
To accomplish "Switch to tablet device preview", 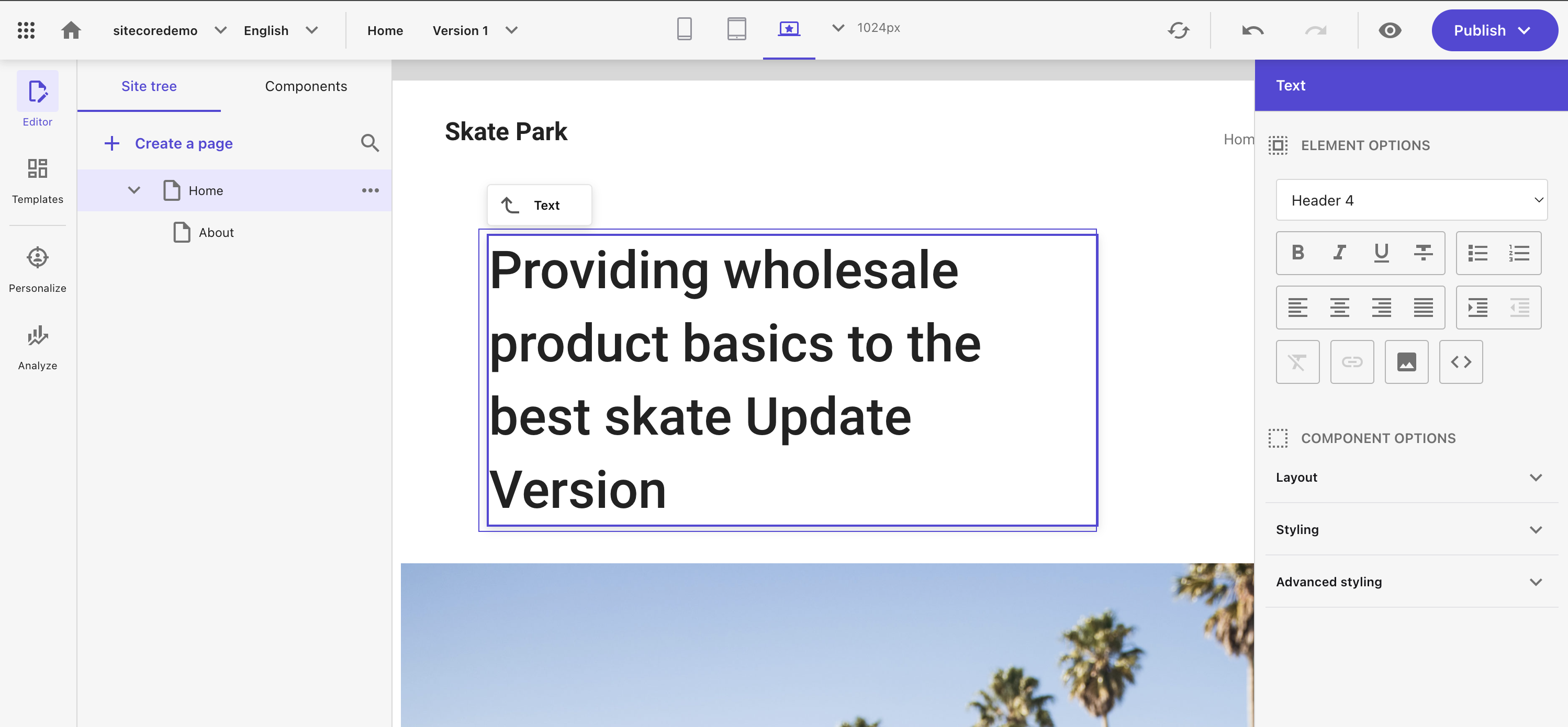I will coord(736,29).
